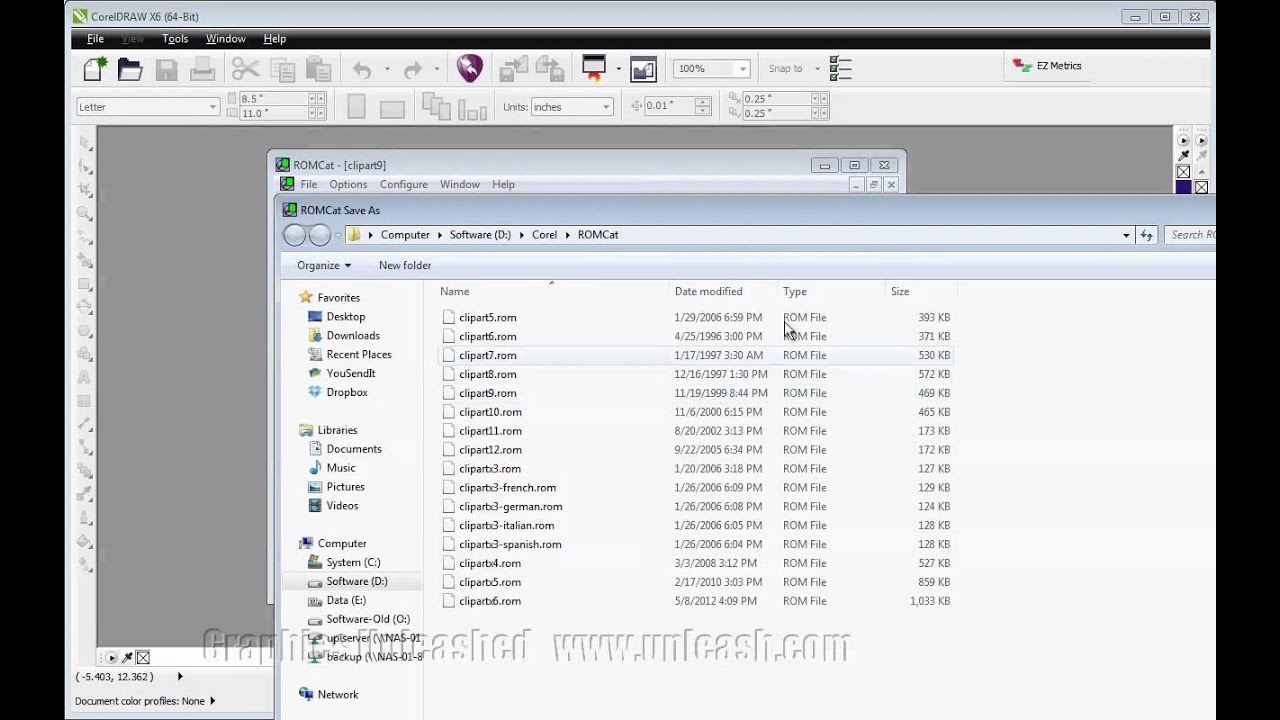This screenshot has height=720, width=1280.
Task: Click the nudge offset field showing 0.01
Action: click(669, 106)
